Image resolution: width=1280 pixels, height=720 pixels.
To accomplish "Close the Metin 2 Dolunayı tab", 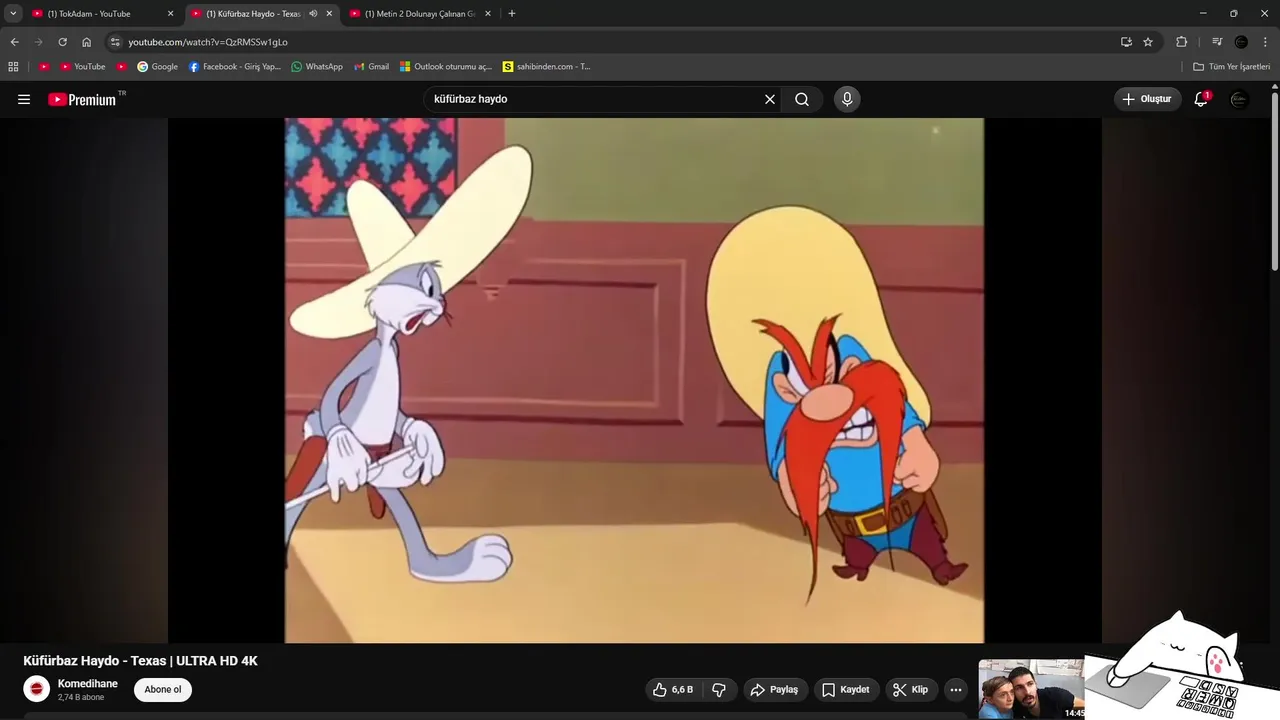I will [488, 14].
